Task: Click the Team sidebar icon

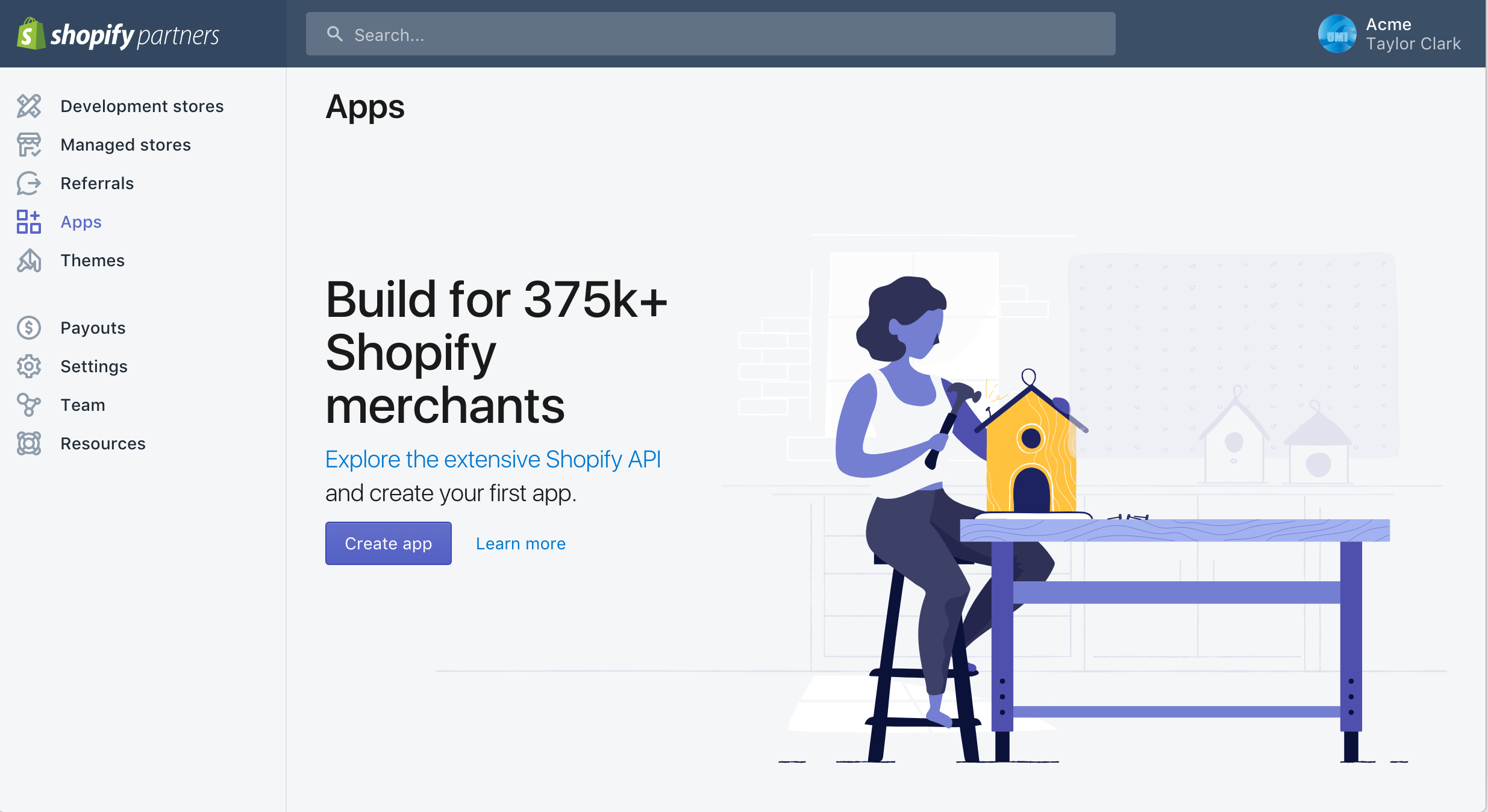Action: [29, 405]
